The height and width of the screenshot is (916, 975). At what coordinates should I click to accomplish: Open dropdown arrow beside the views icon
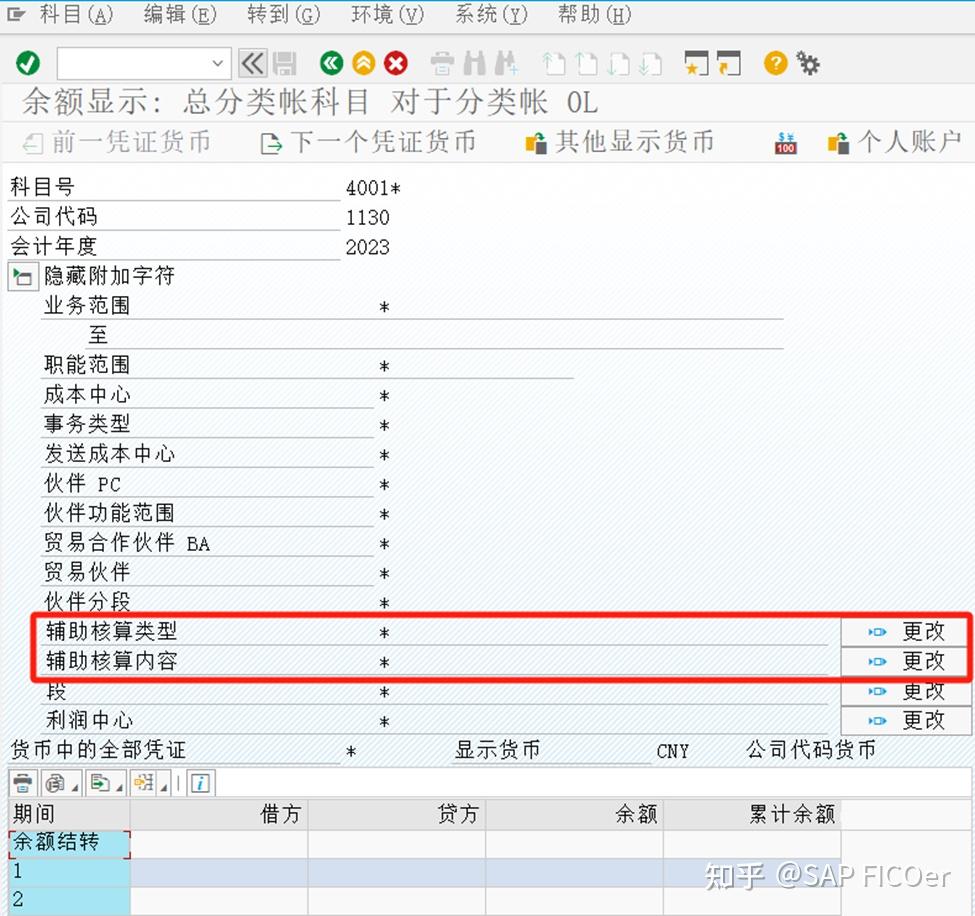(x=75, y=788)
